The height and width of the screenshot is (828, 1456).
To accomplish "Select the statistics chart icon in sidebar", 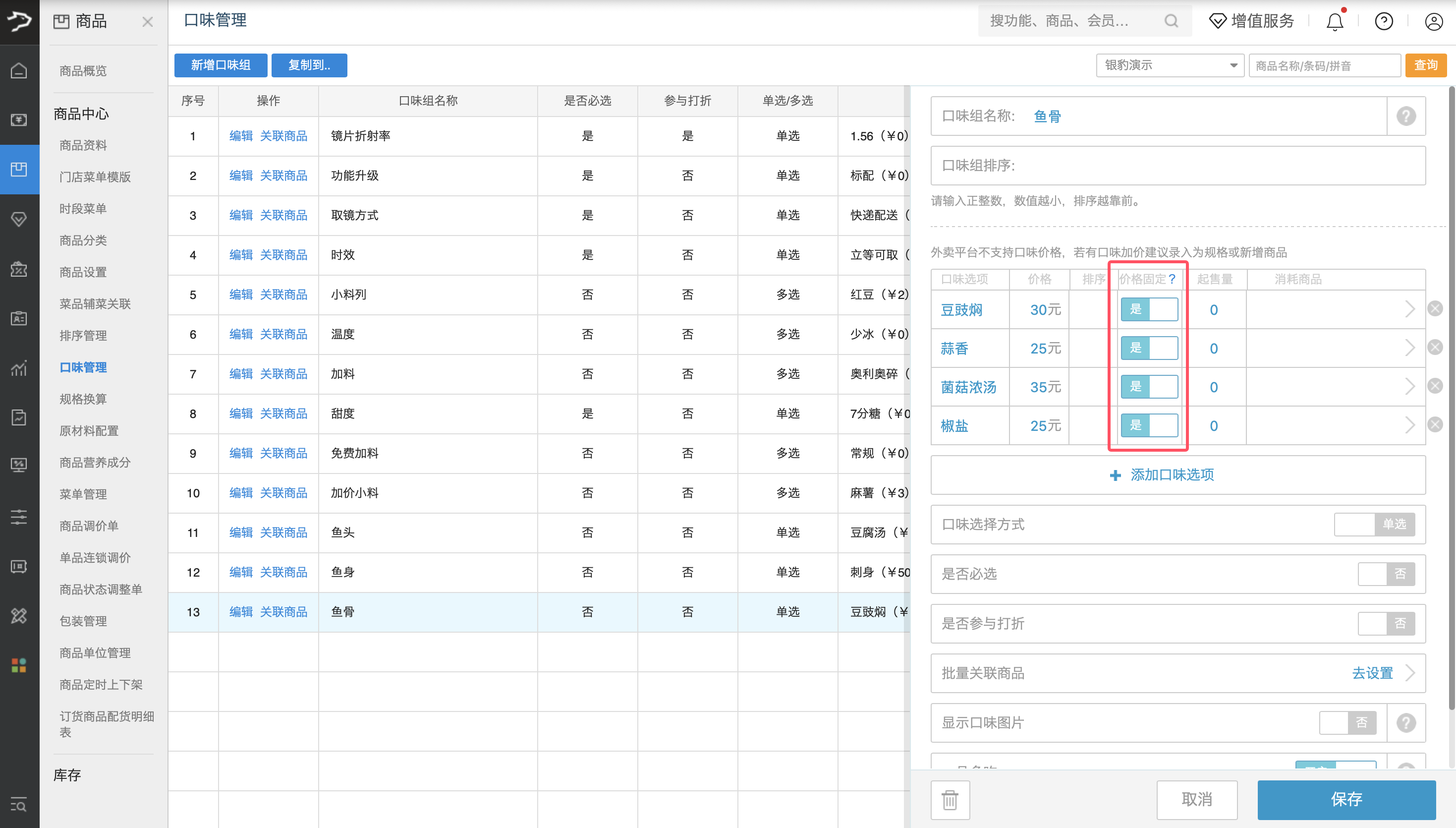I will click(19, 368).
